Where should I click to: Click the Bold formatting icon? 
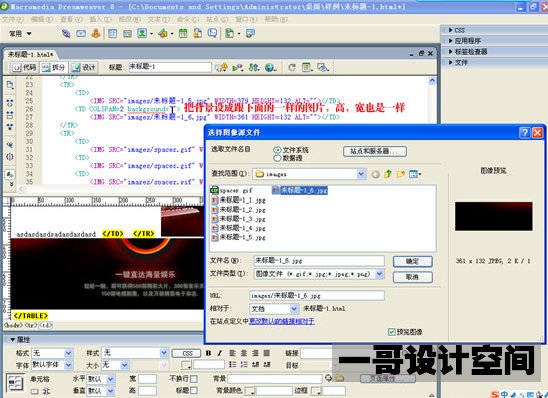coord(208,353)
